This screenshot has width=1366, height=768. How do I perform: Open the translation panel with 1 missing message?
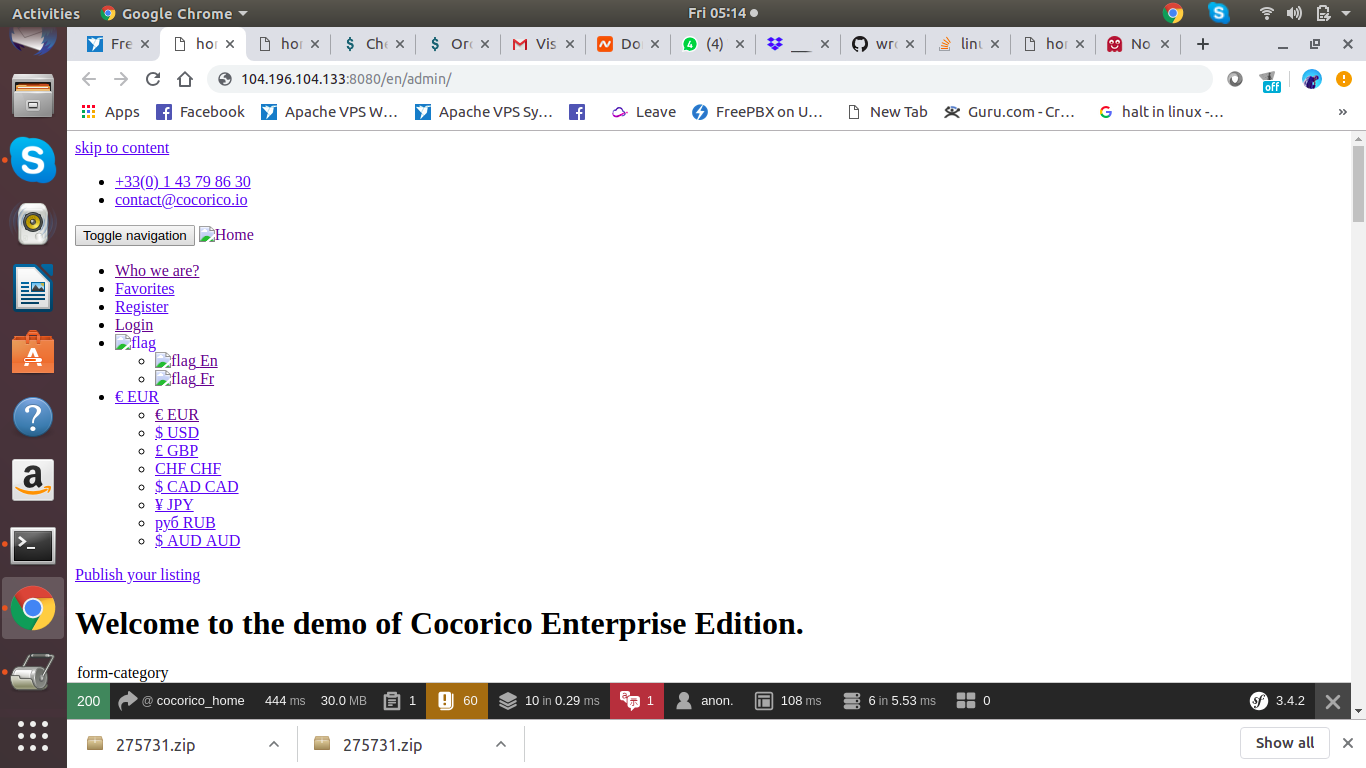click(636, 701)
